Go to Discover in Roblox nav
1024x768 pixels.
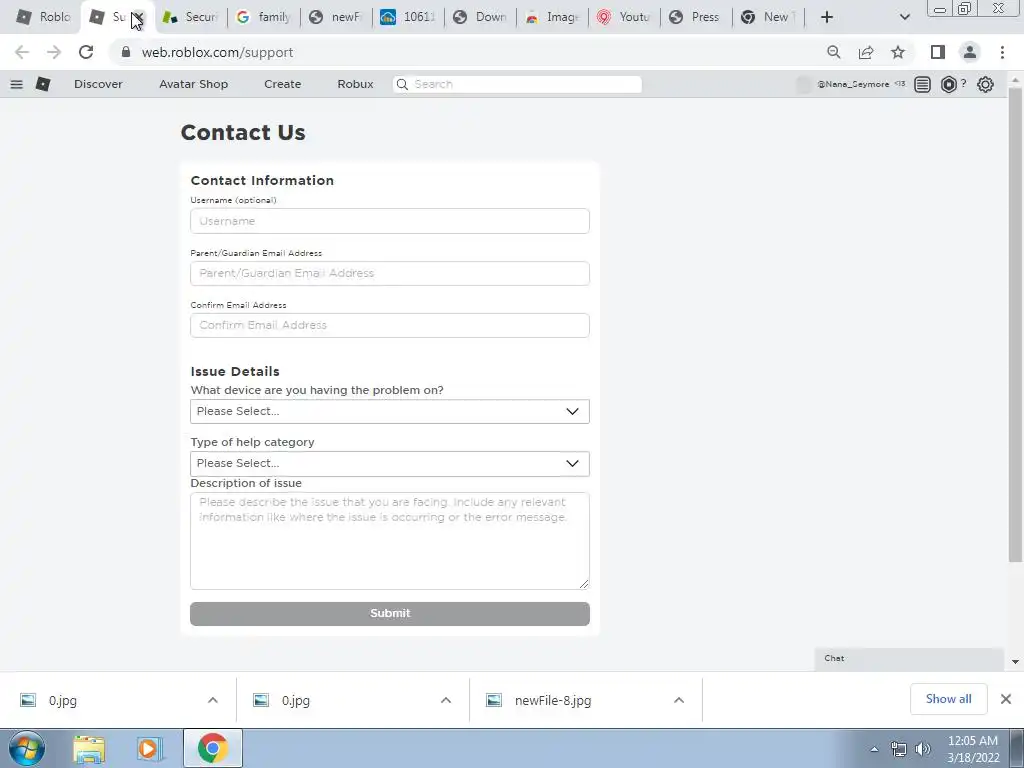[x=98, y=84]
